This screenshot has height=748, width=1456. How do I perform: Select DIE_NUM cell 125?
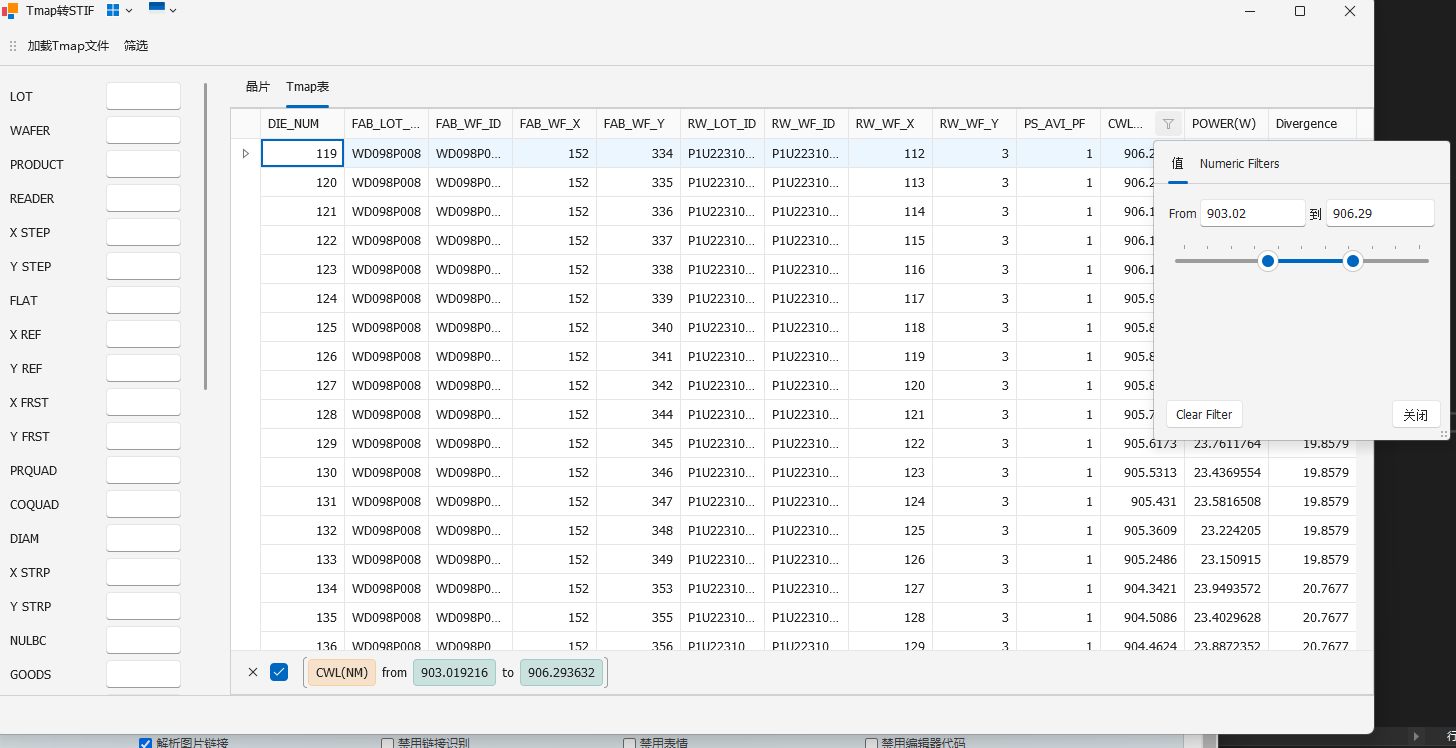point(302,327)
